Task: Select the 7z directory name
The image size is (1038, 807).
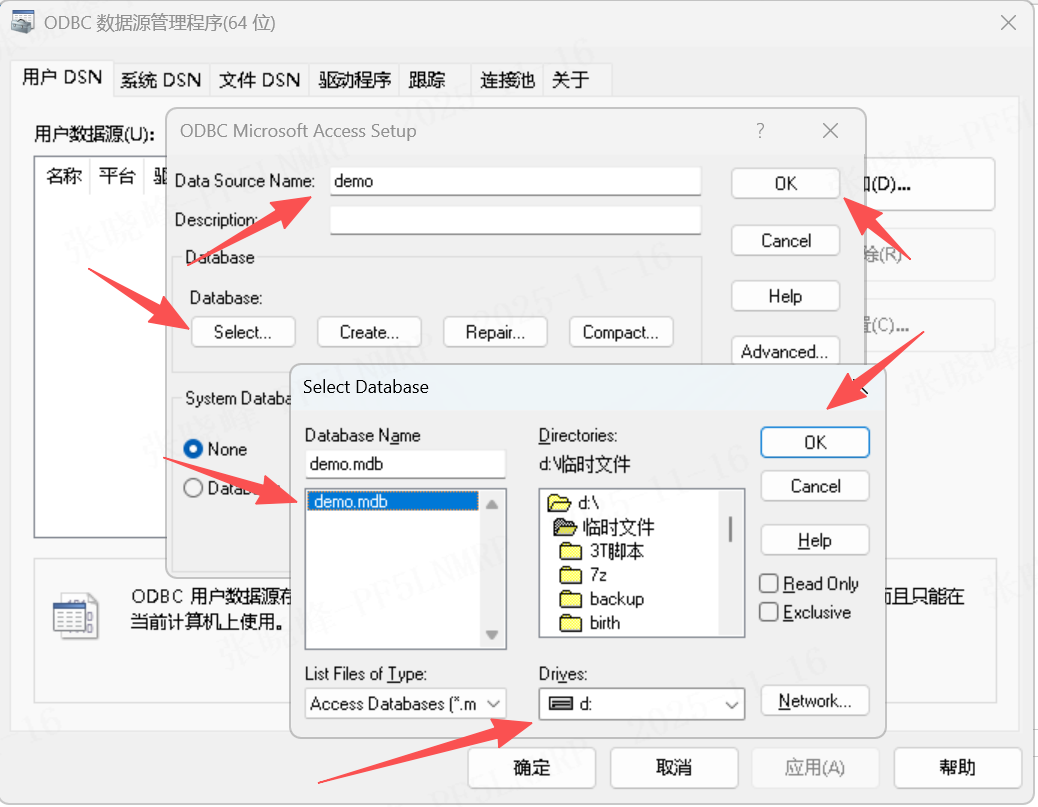Action: pyautogui.click(x=598, y=575)
